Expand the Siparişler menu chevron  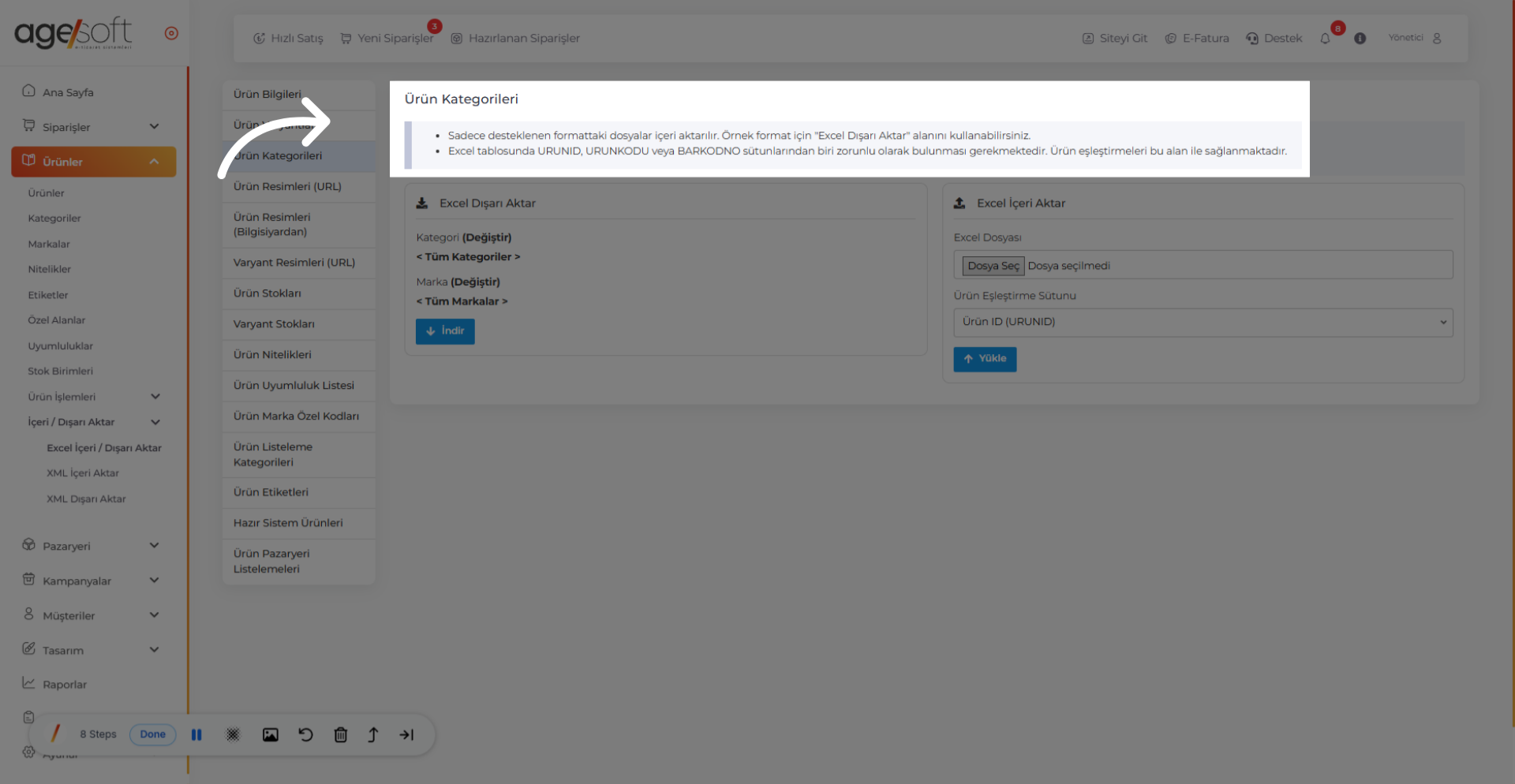click(x=155, y=126)
